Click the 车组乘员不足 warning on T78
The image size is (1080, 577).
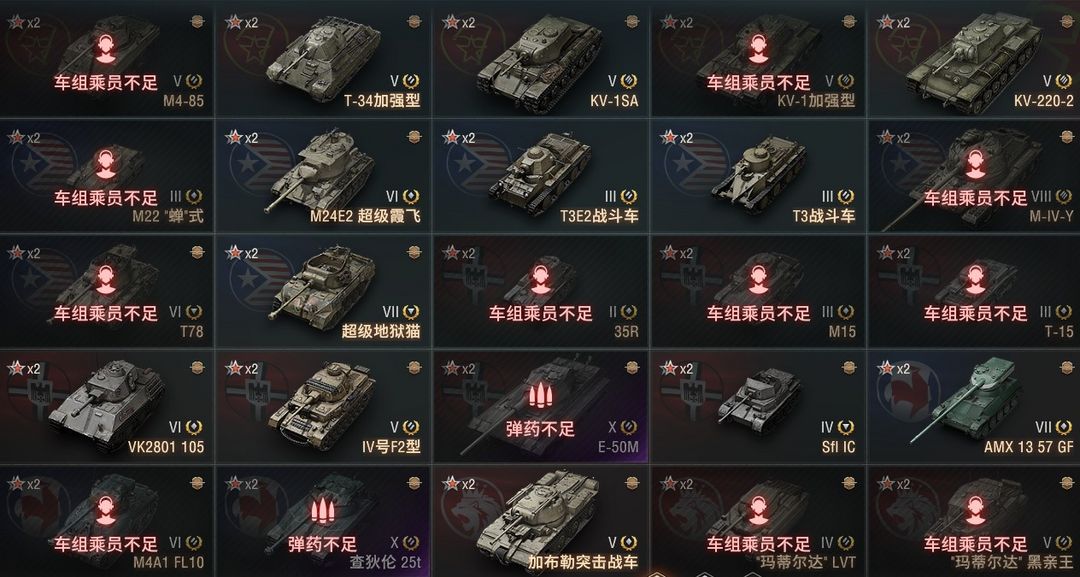click(x=106, y=314)
